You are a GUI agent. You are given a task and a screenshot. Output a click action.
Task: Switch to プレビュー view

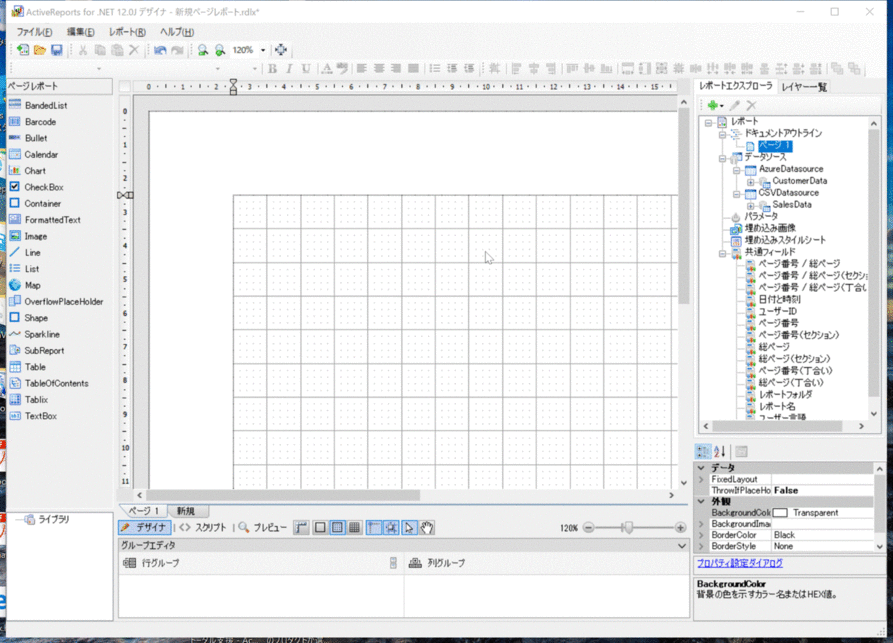tap(263, 528)
